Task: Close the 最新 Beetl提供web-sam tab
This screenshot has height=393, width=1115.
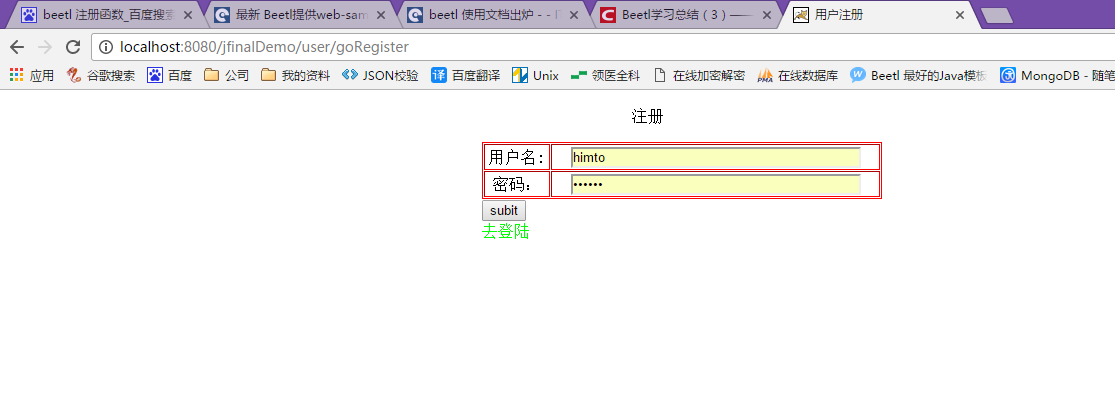Action: pyautogui.click(x=381, y=15)
